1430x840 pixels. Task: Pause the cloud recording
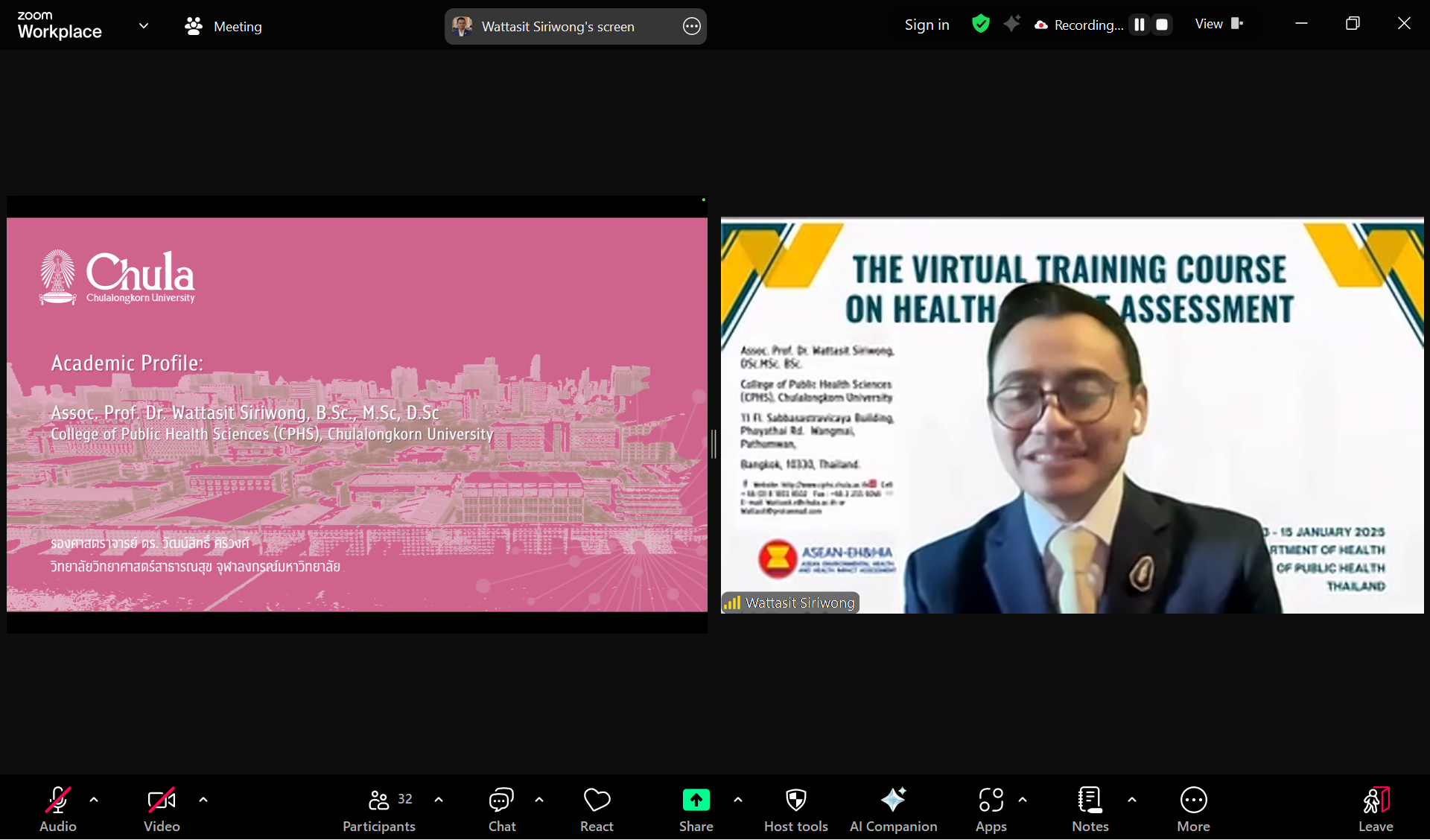[1140, 25]
